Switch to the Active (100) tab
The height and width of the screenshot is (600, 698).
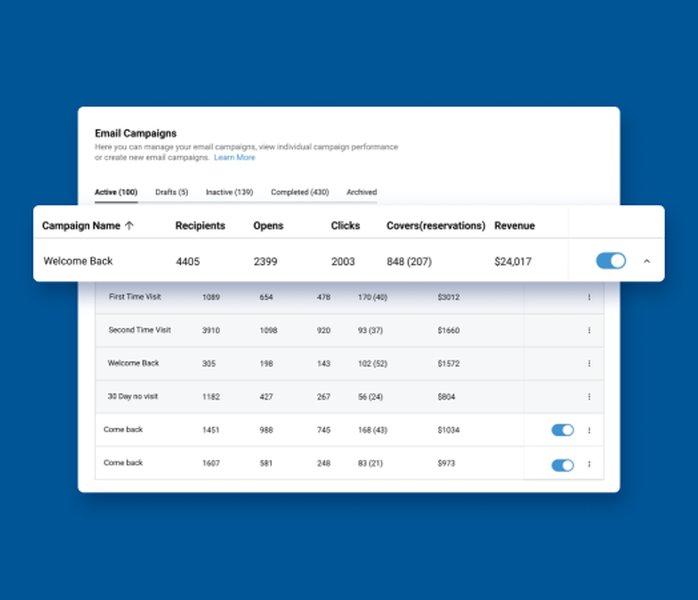point(116,192)
